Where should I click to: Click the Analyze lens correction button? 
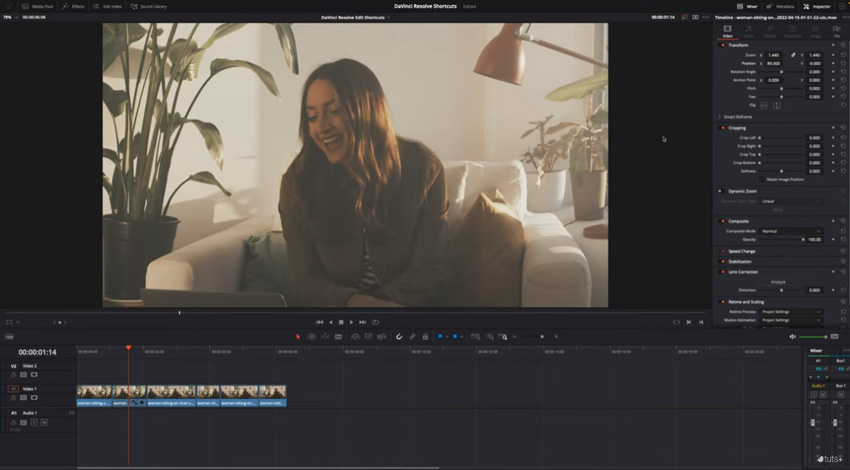pyautogui.click(x=778, y=282)
